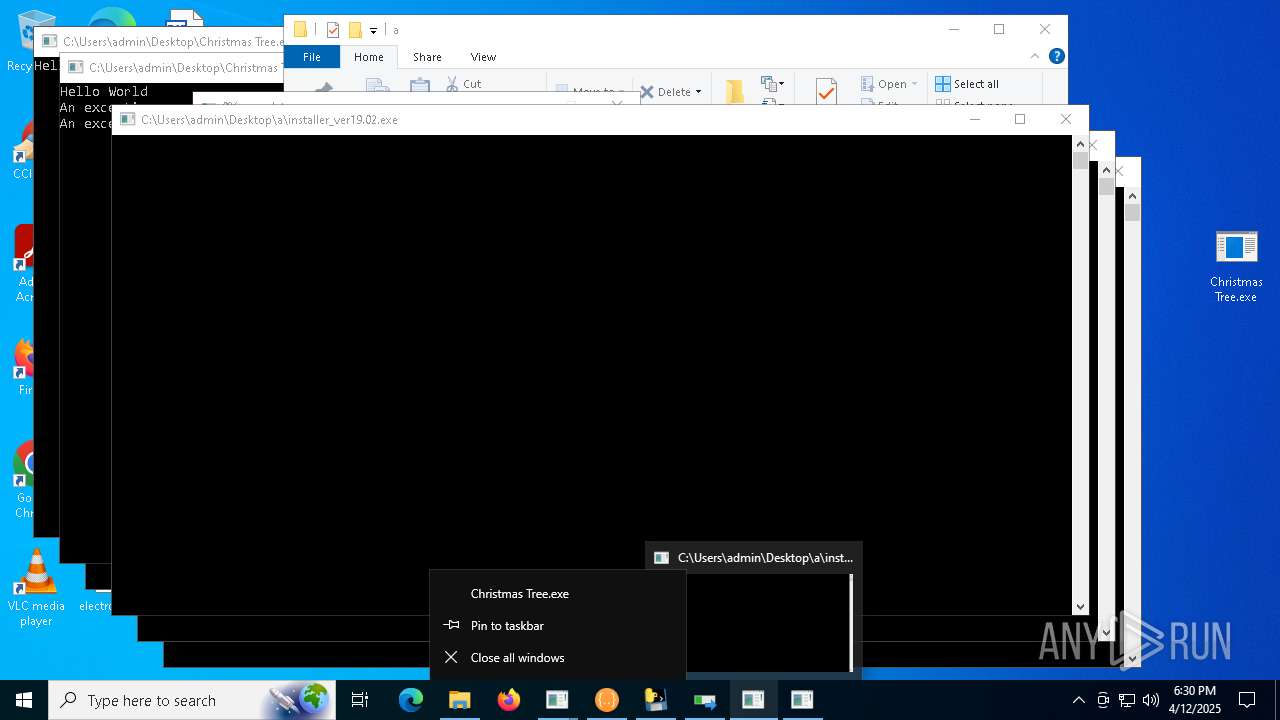Viewport: 1280px width, 720px height.
Task: Open Quick Access Toolbar customize dropdown
Action: (x=373, y=30)
